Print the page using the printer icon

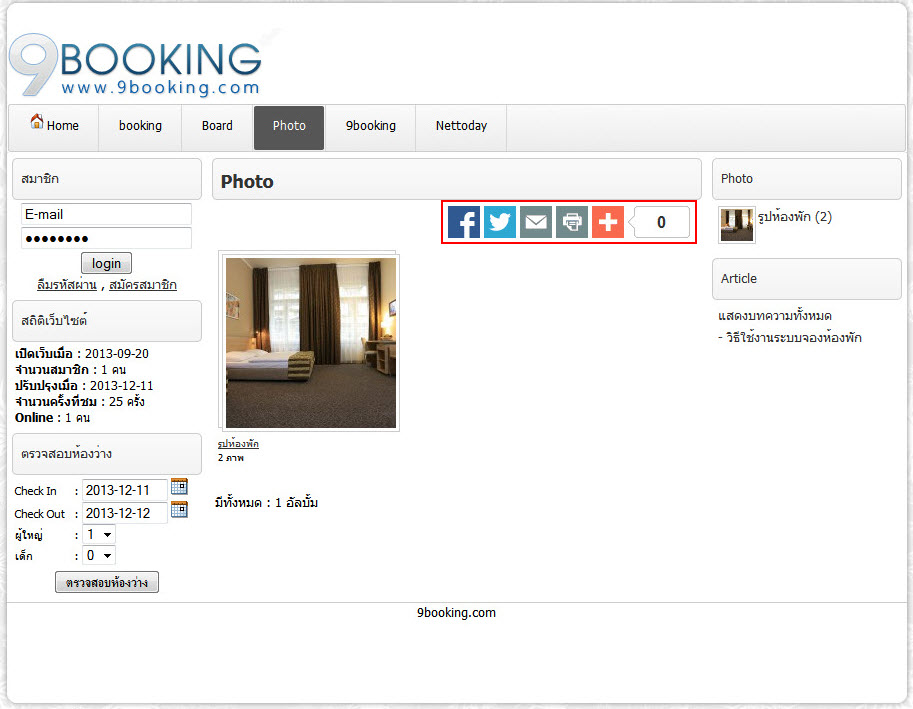(x=572, y=222)
